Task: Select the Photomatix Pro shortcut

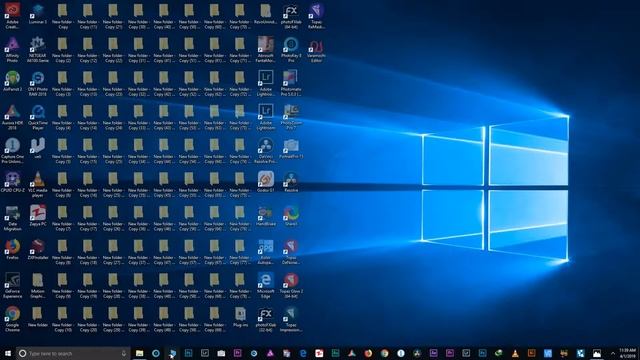Action: pos(291,83)
